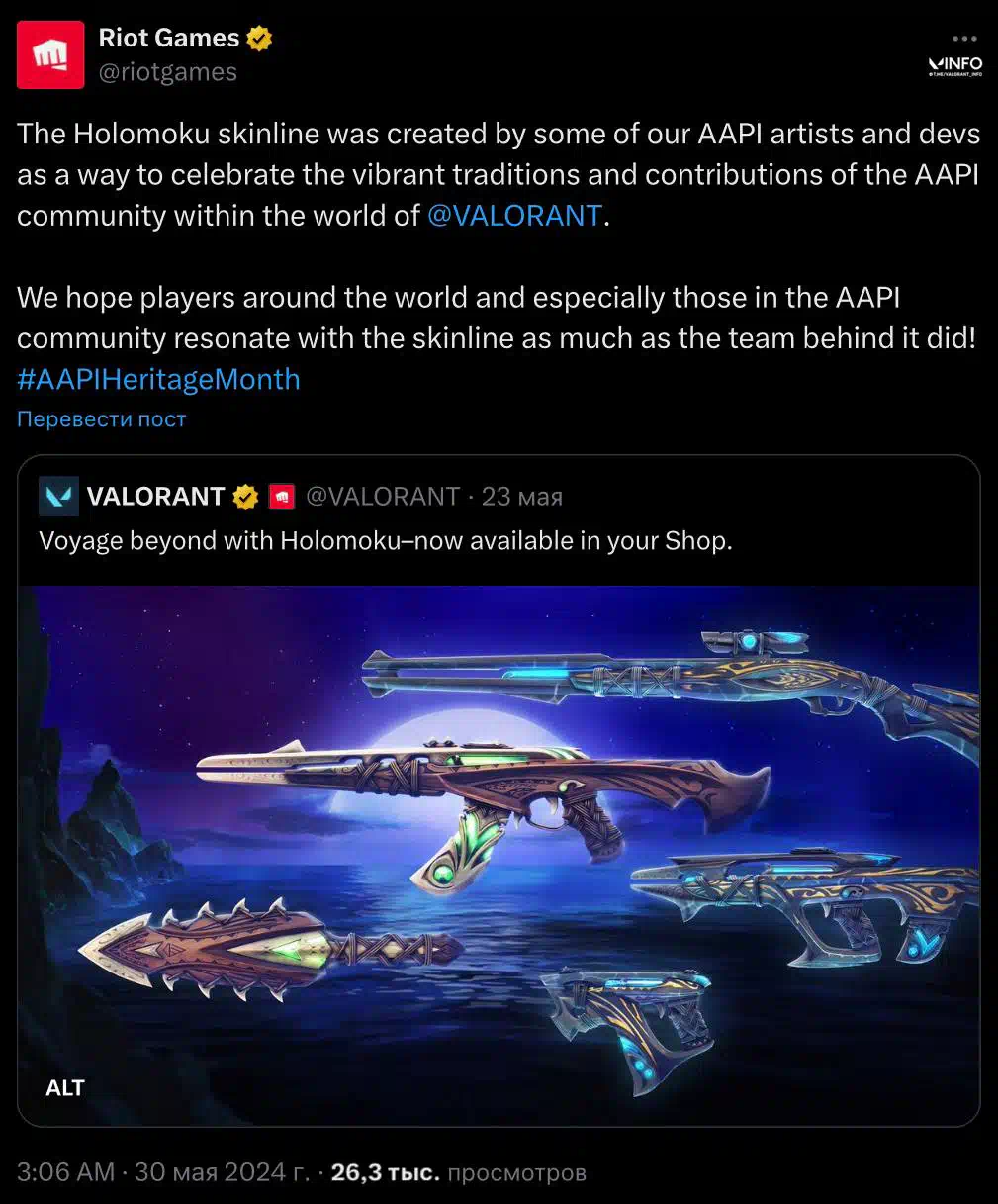998x1204 pixels.
Task: Click the @riotgames handle
Action: 168,72
